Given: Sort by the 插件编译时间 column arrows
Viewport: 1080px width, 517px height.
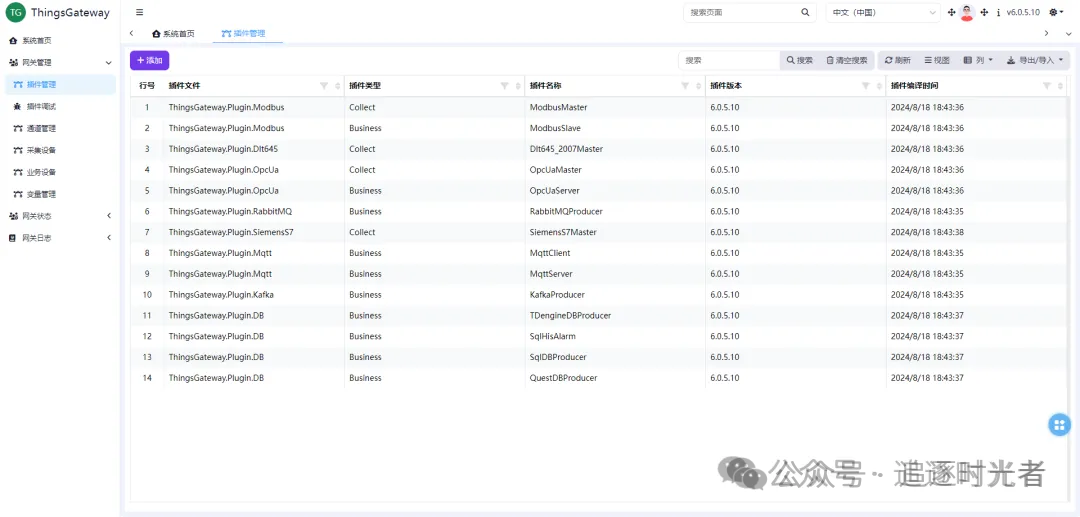Looking at the screenshot, I should point(1061,86).
